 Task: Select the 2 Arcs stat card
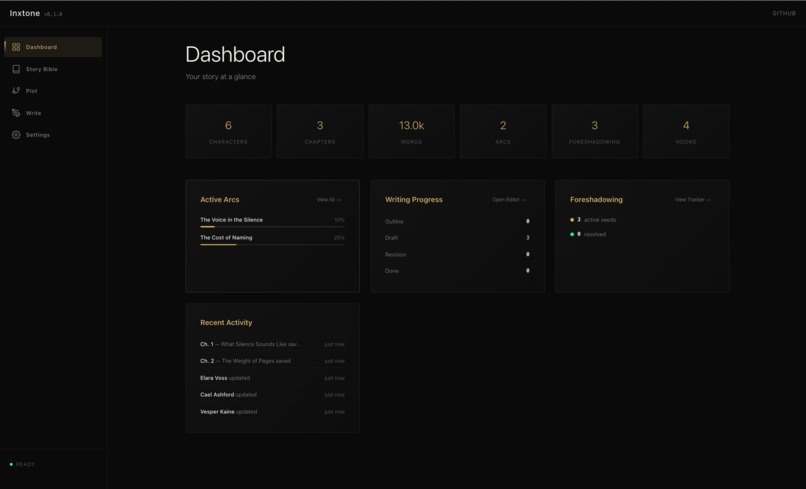tap(503, 131)
